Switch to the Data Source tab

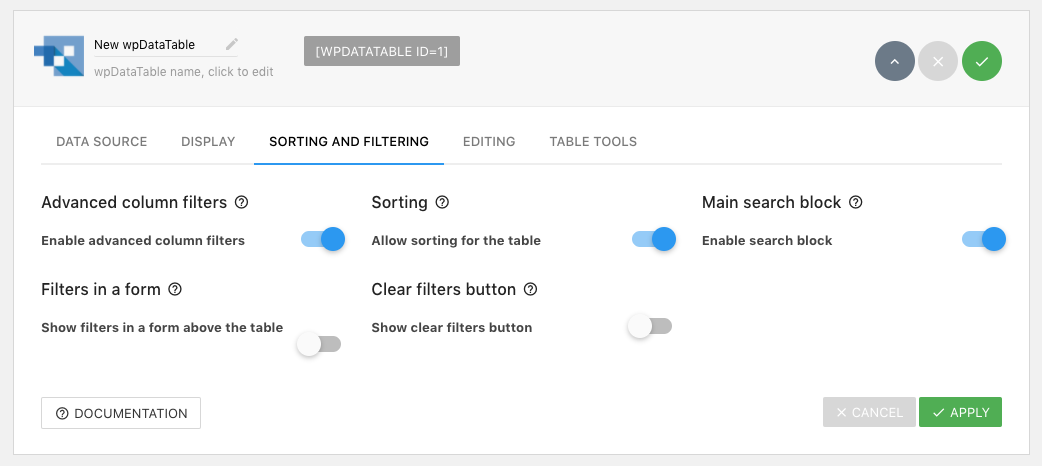tap(101, 142)
